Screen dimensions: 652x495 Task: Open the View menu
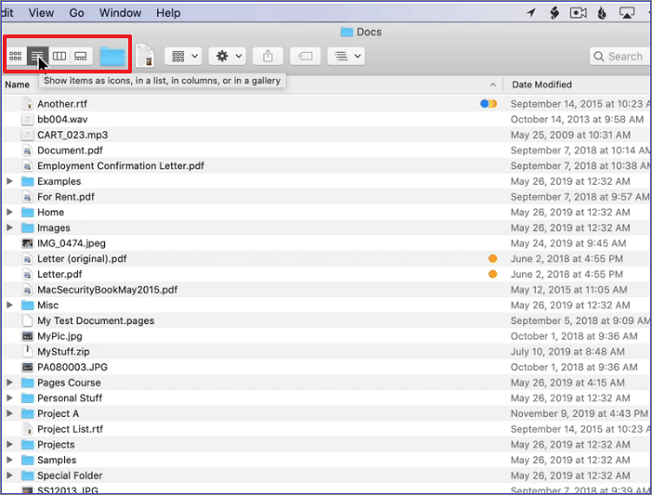coord(41,13)
